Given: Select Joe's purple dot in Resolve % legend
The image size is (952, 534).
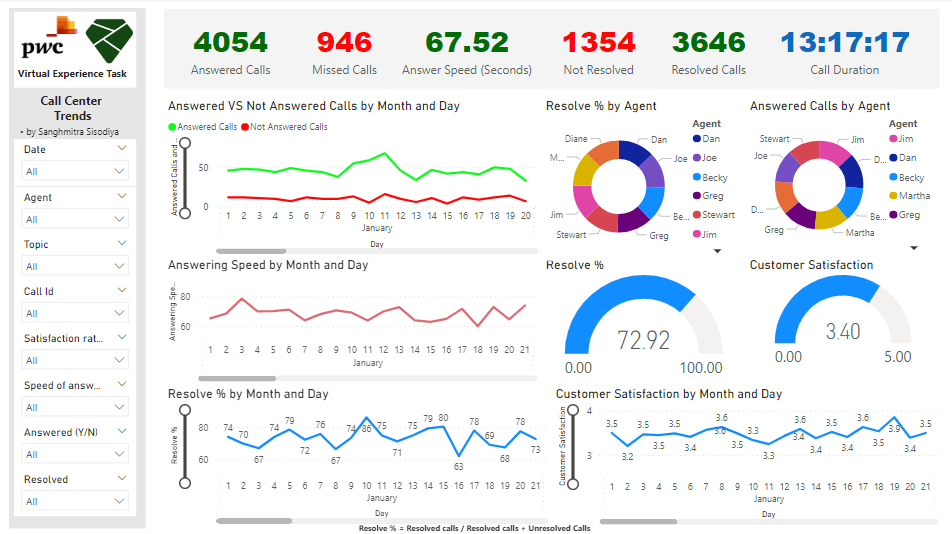Looking at the screenshot, I should [697, 158].
